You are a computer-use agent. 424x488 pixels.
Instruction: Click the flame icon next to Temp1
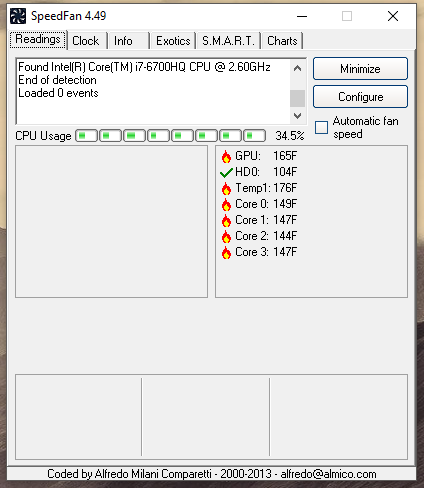(226, 188)
